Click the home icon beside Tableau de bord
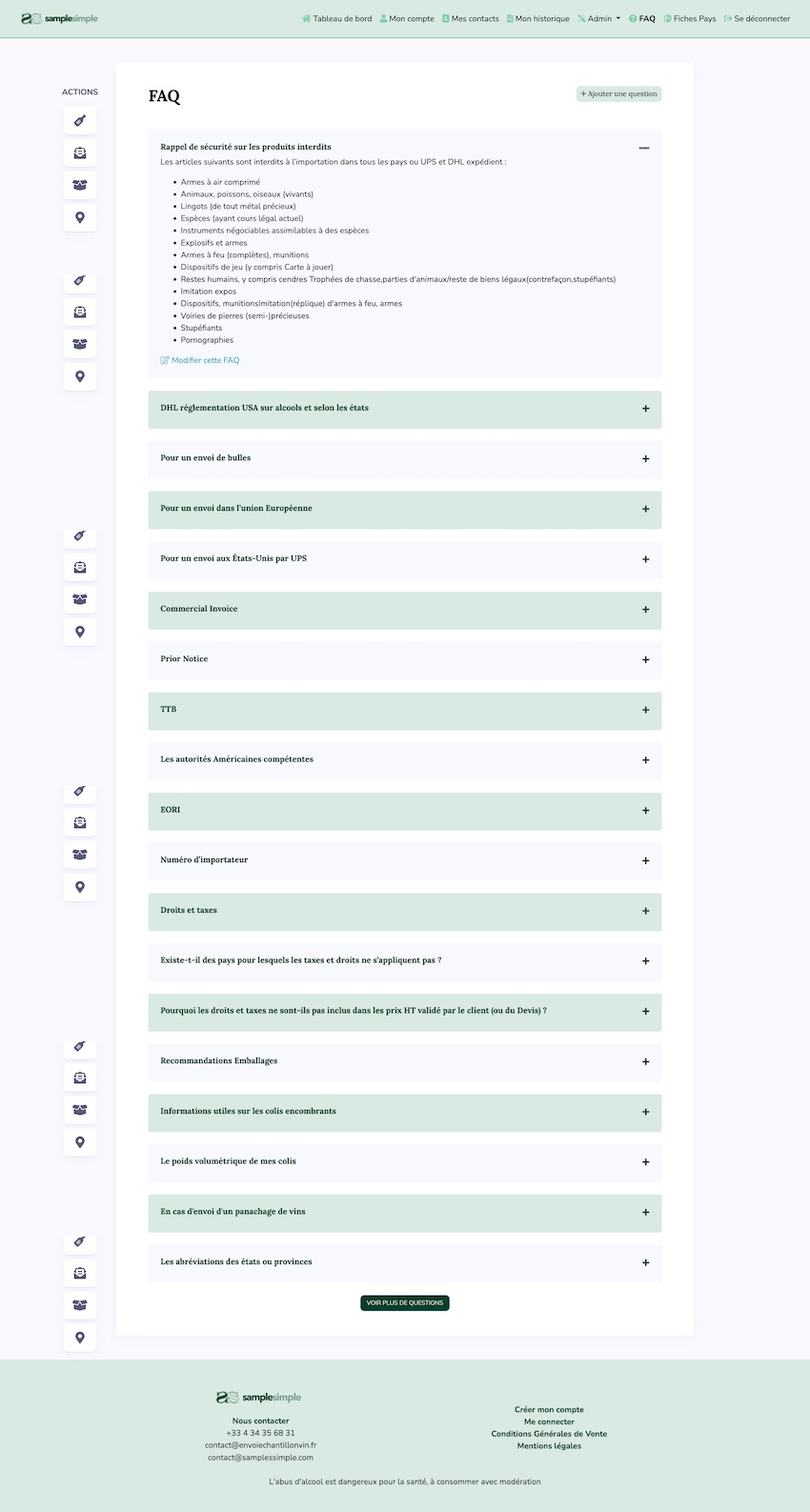The image size is (810, 1512). point(307,19)
